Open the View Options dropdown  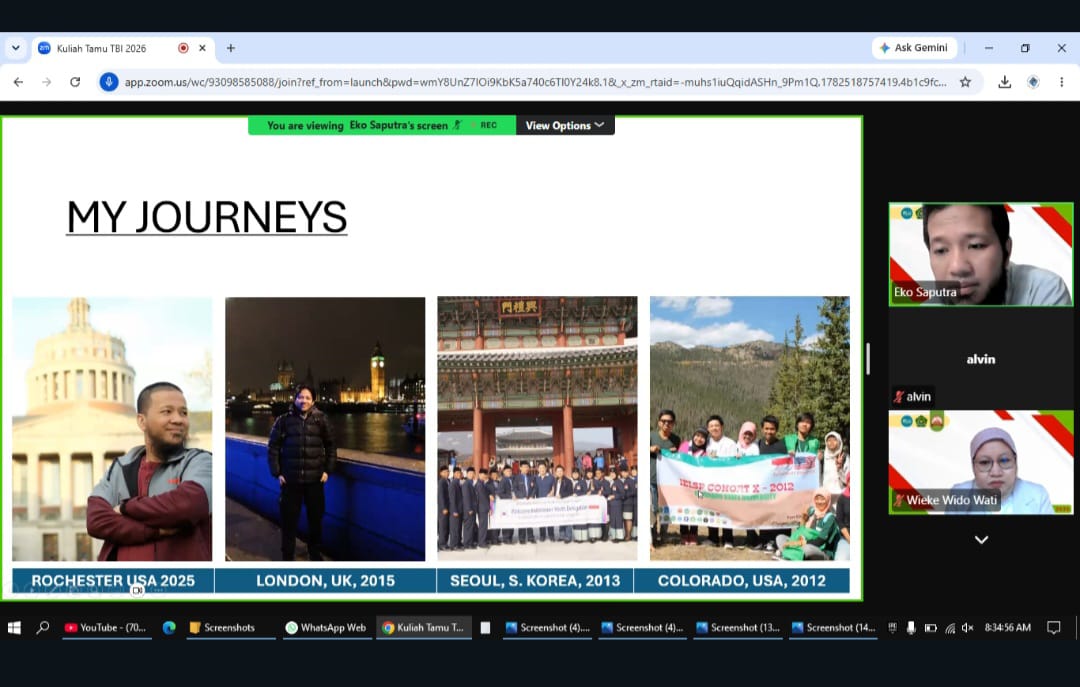(x=565, y=125)
